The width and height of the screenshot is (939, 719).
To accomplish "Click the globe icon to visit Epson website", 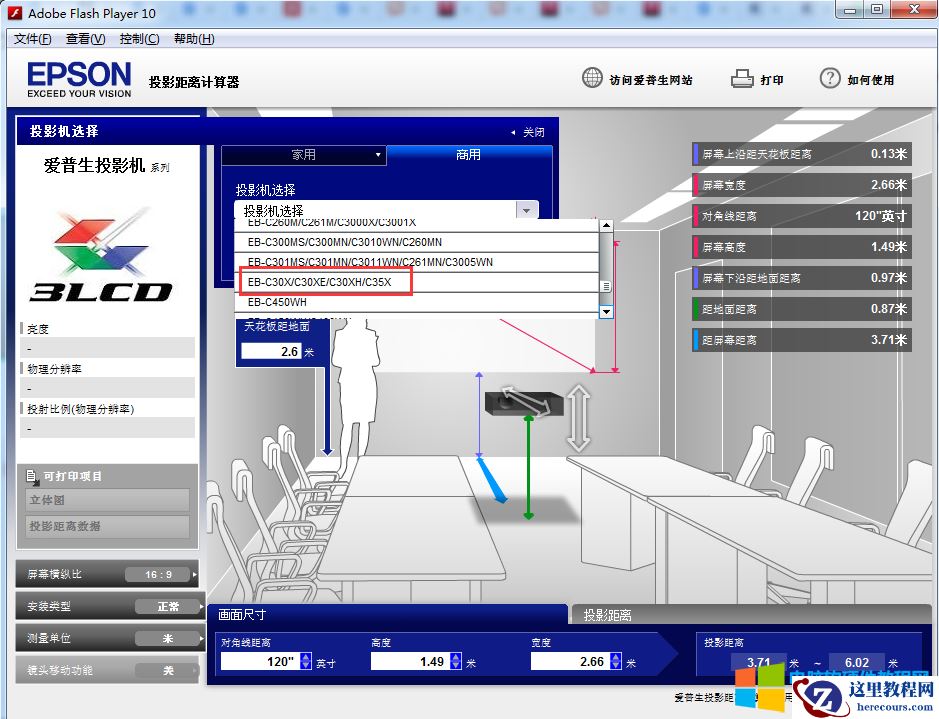I will (x=592, y=77).
